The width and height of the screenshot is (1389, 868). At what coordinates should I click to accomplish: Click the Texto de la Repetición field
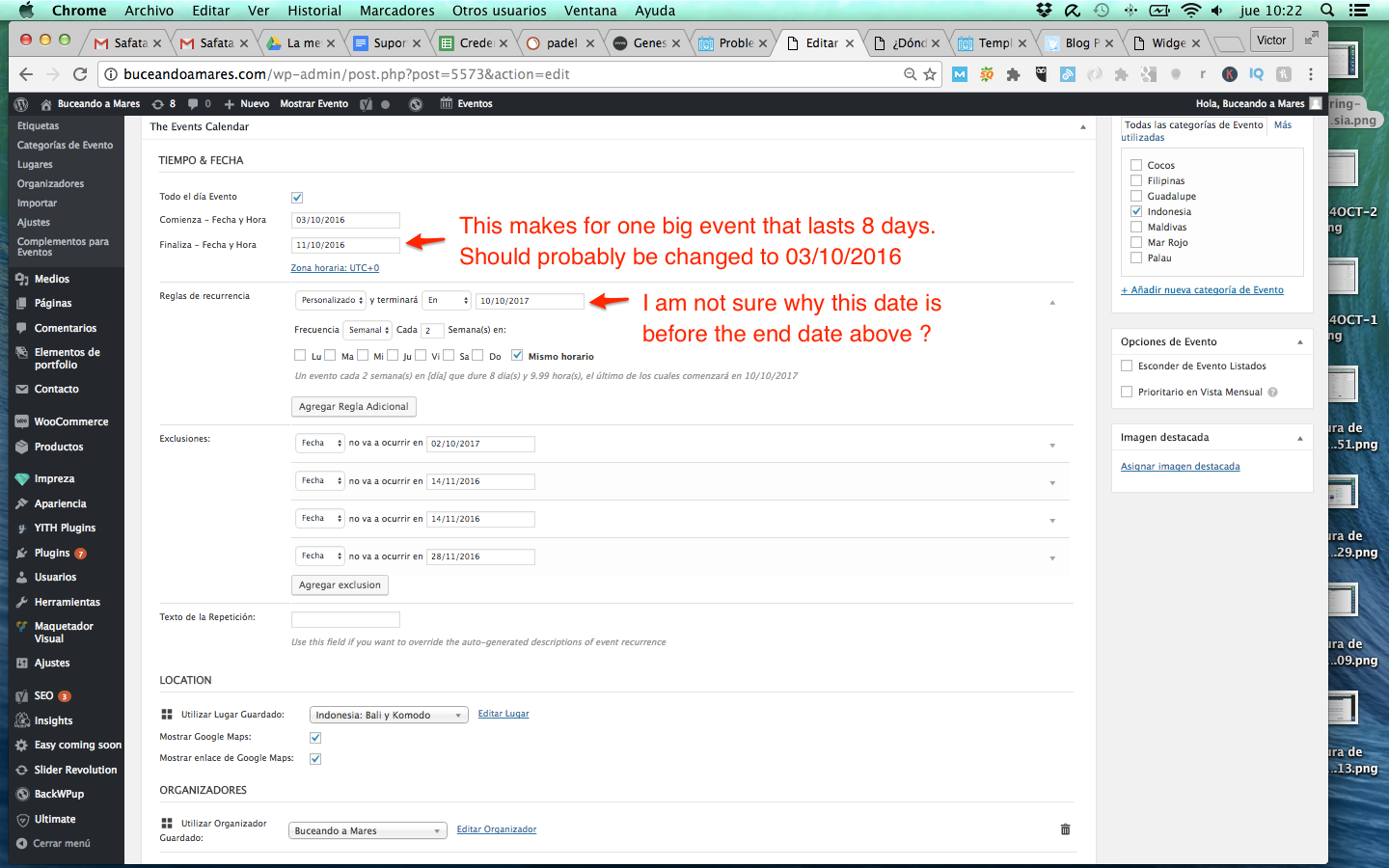345,619
